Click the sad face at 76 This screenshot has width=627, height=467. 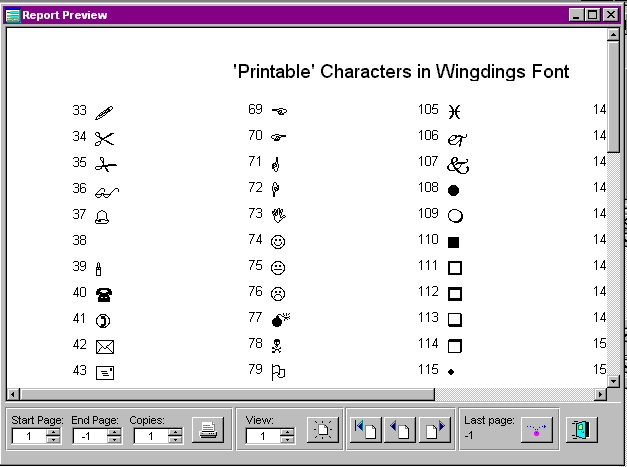[278, 294]
